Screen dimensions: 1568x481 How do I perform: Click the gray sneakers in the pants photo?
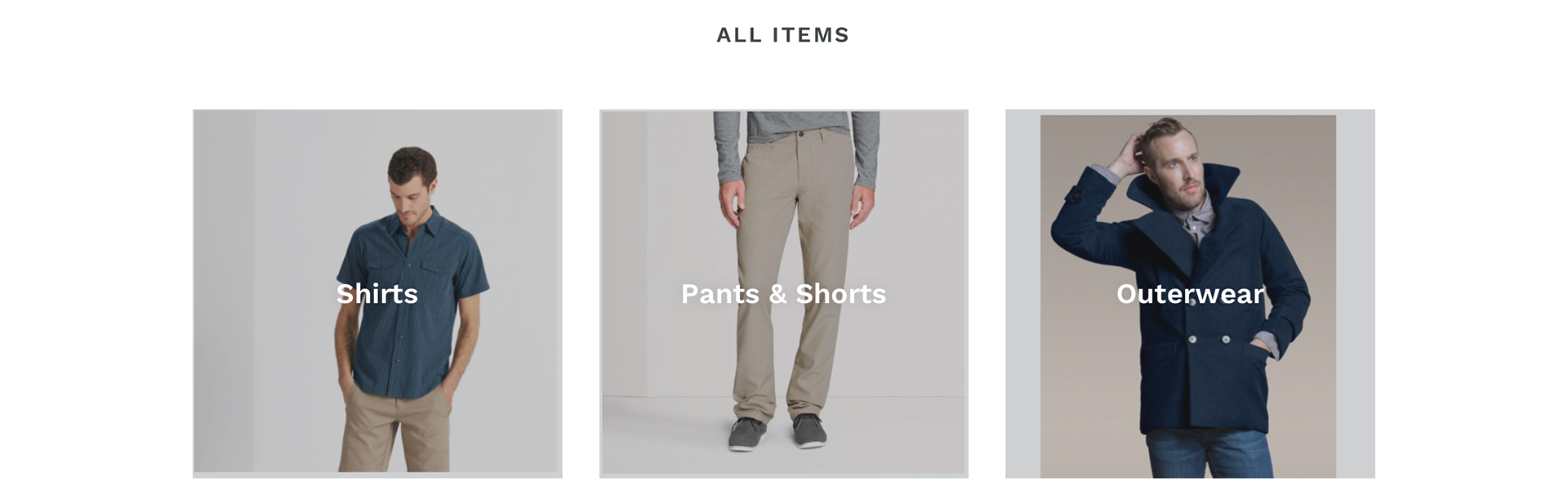(x=776, y=431)
